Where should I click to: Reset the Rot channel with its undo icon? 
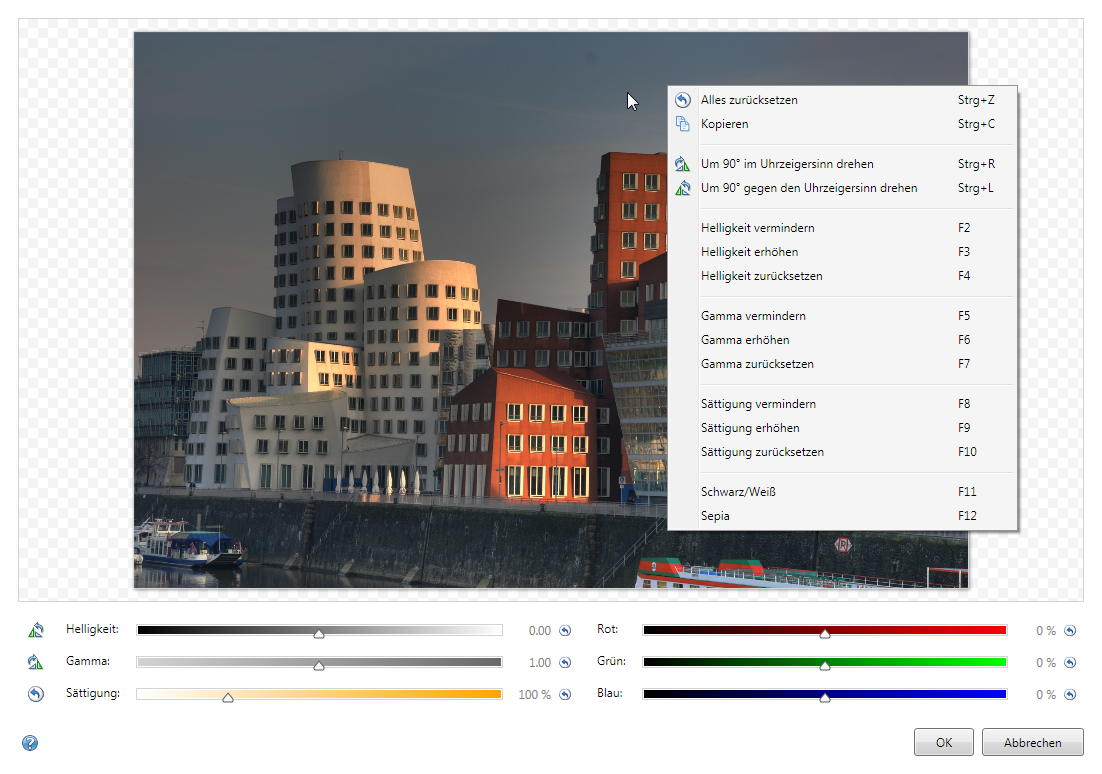(x=1070, y=631)
